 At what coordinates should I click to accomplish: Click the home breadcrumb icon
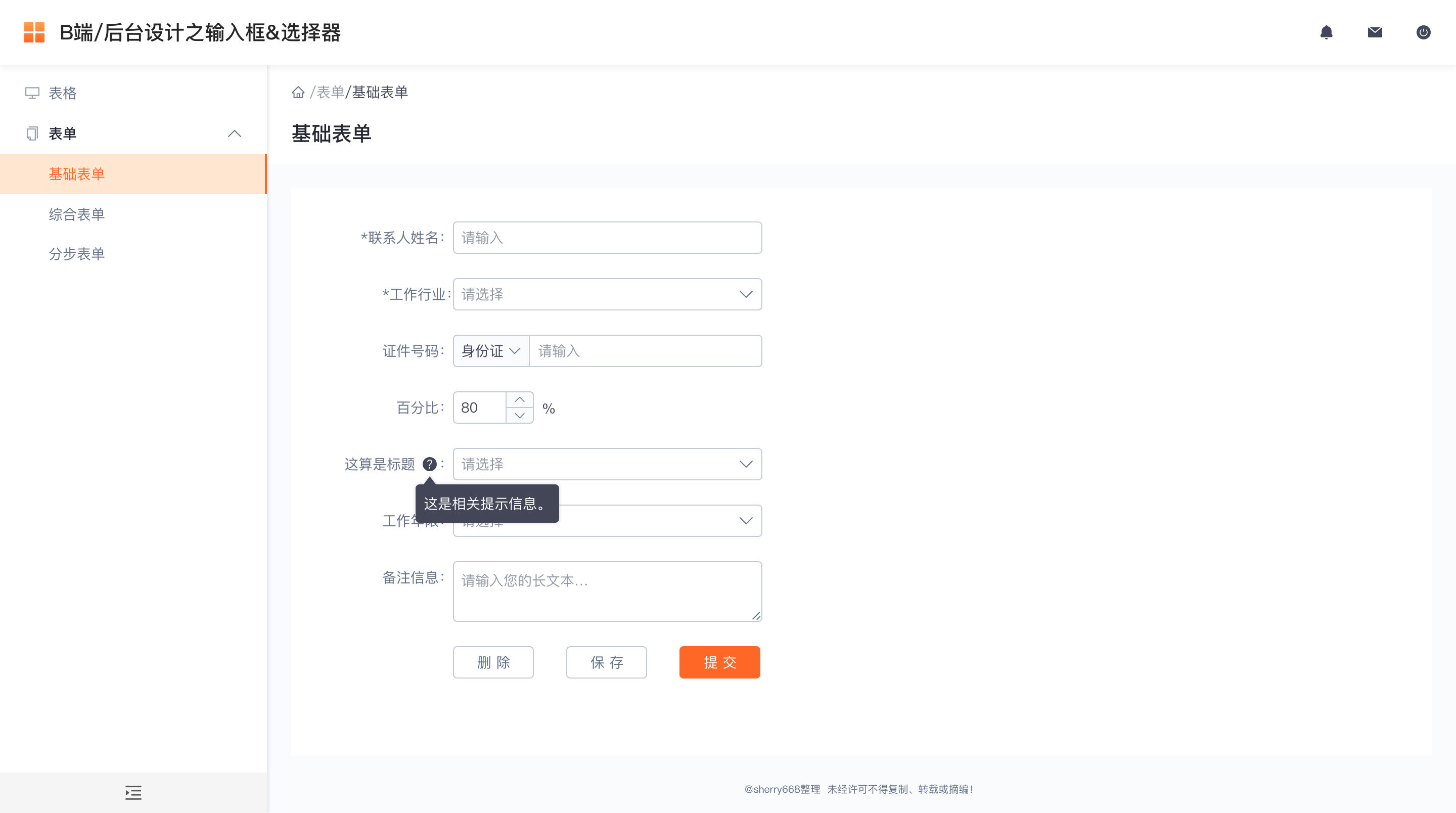(298, 92)
